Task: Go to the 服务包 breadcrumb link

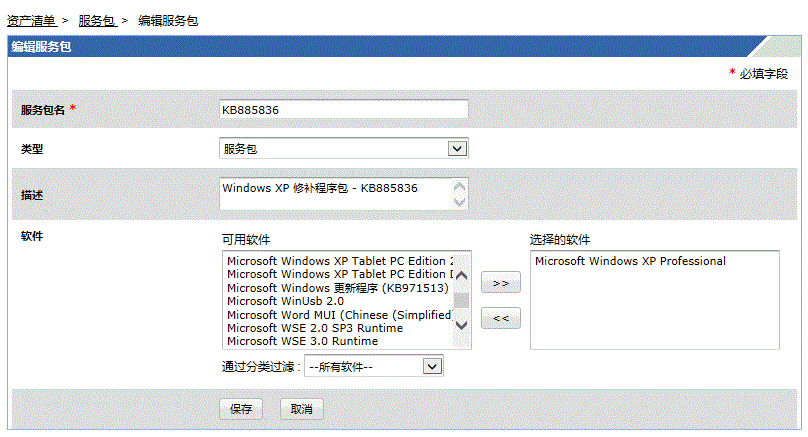Action: tap(97, 21)
